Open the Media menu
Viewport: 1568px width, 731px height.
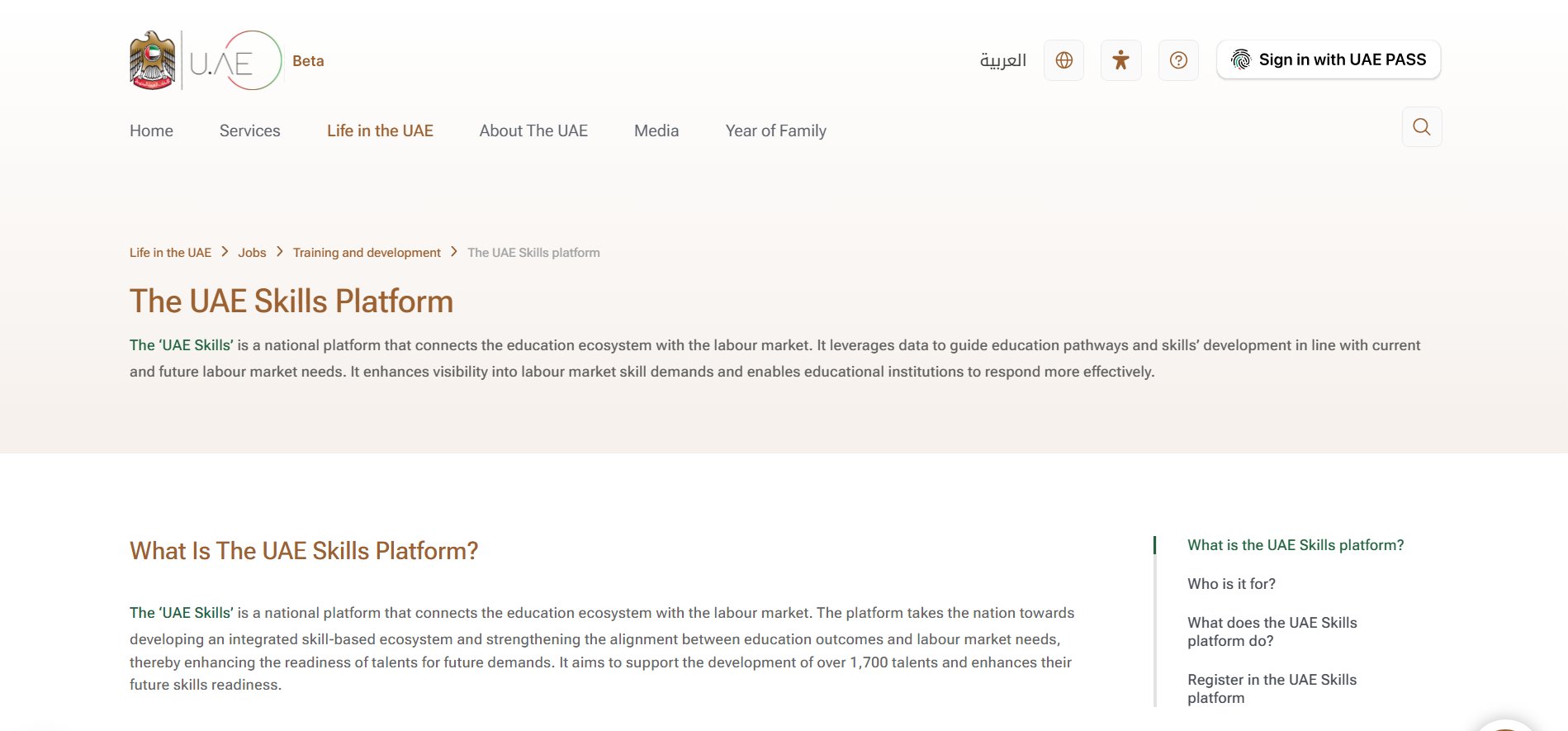[x=656, y=131]
